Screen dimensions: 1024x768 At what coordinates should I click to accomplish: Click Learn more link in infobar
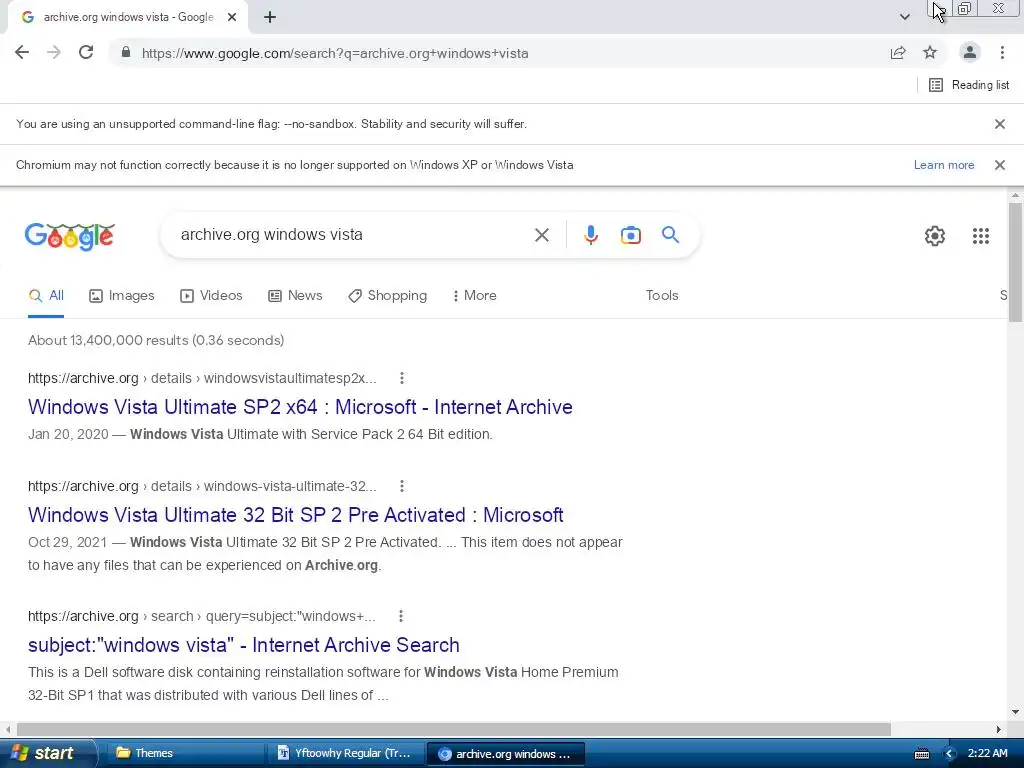[x=944, y=165]
